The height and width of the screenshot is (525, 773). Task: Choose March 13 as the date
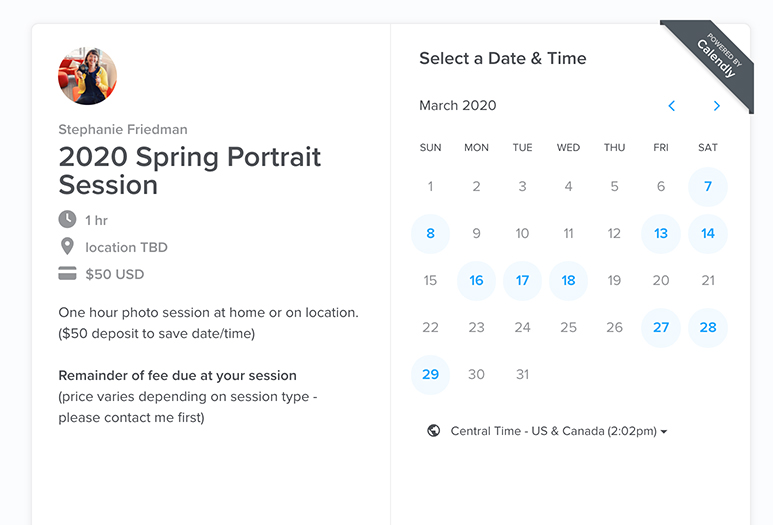661,234
